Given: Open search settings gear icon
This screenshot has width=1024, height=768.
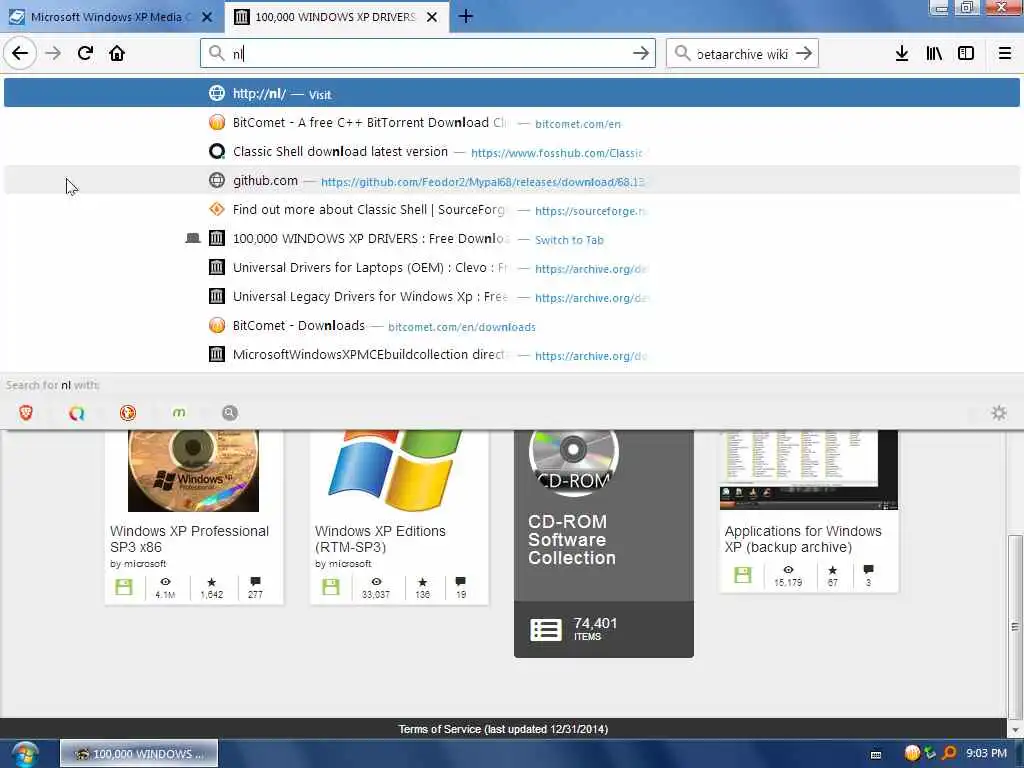Looking at the screenshot, I should [999, 413].
